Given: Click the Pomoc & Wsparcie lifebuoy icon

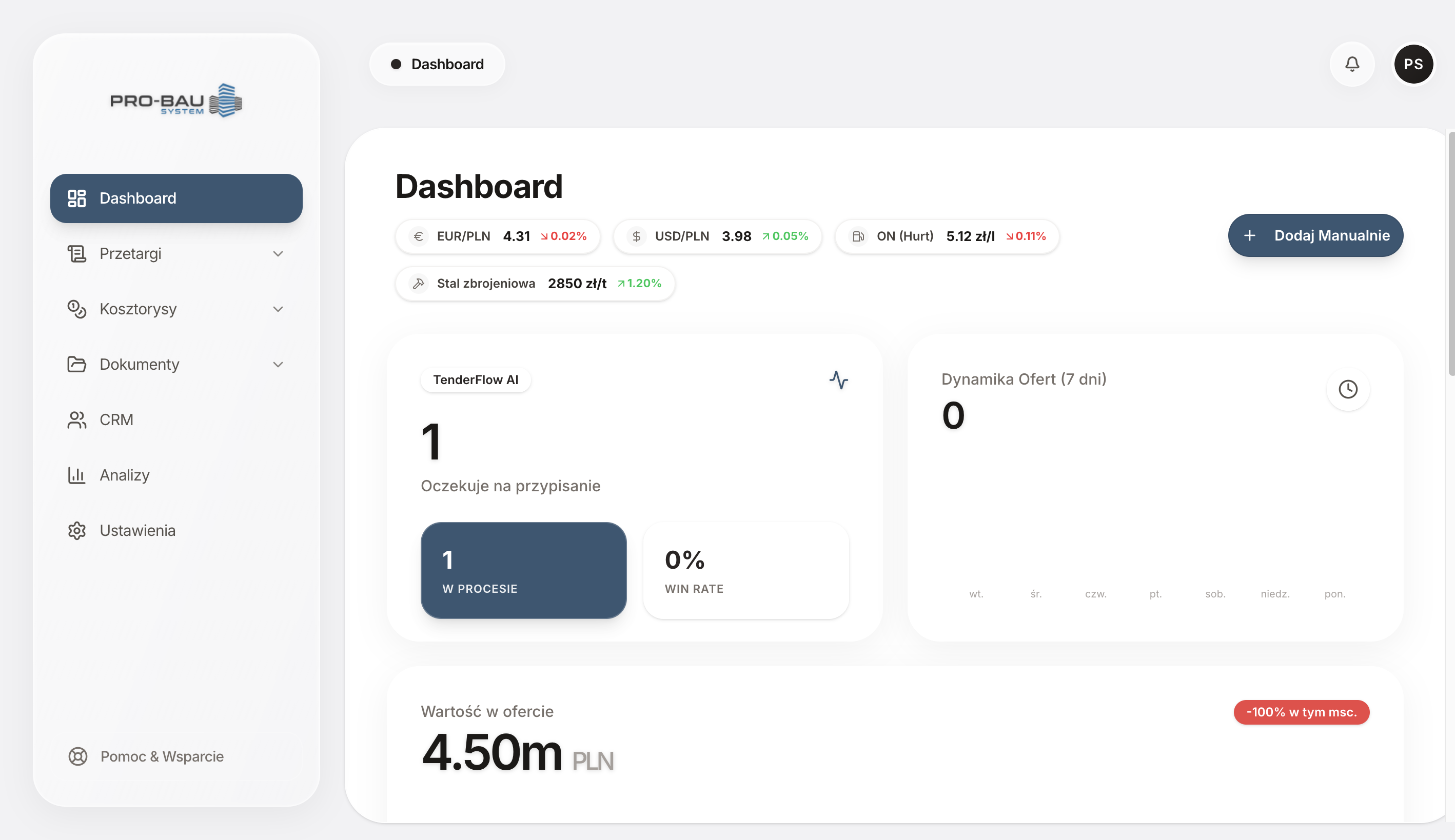Looking at the screenshot, I should (x=78, y=756).
